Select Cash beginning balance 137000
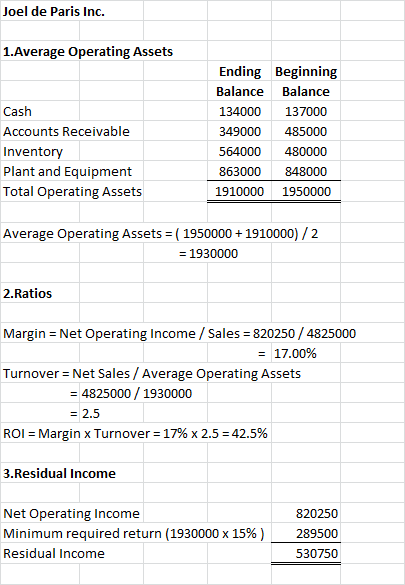 (x=306, y=112)
